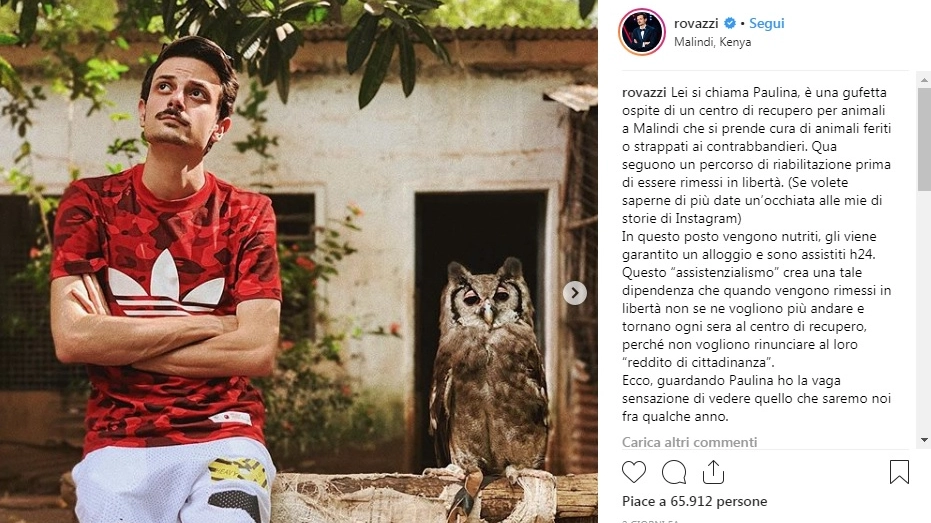Click the scrollbar up arrow
Screen dimensions: 931x523
[x=924, y=80]
